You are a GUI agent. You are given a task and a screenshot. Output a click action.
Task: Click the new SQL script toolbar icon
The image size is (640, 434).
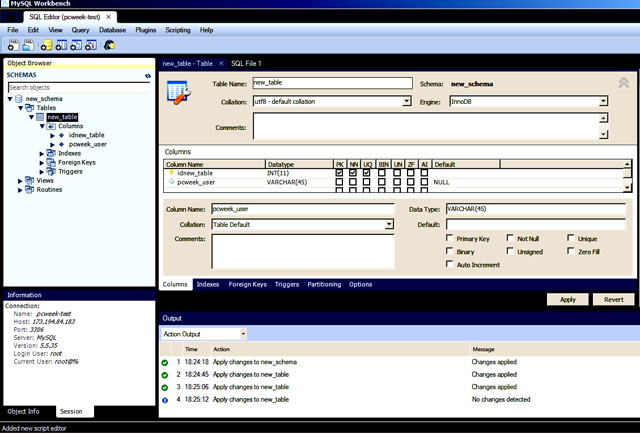(x=13, y=45)
